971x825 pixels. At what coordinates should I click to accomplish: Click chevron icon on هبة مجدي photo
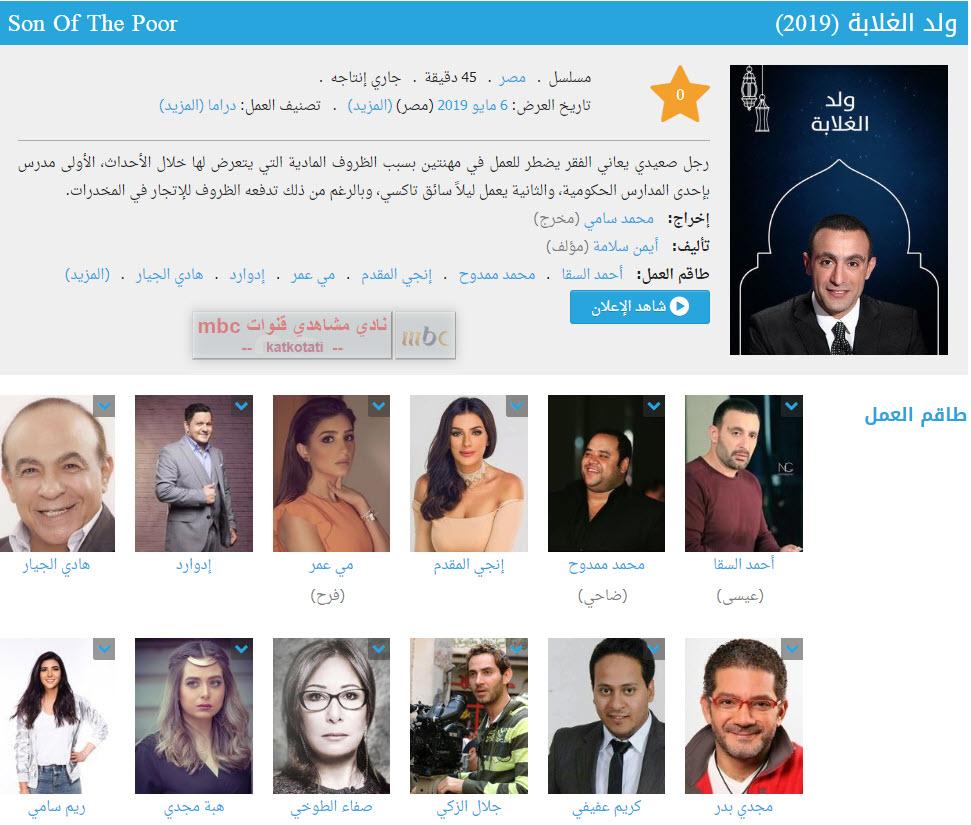[242, 649]
